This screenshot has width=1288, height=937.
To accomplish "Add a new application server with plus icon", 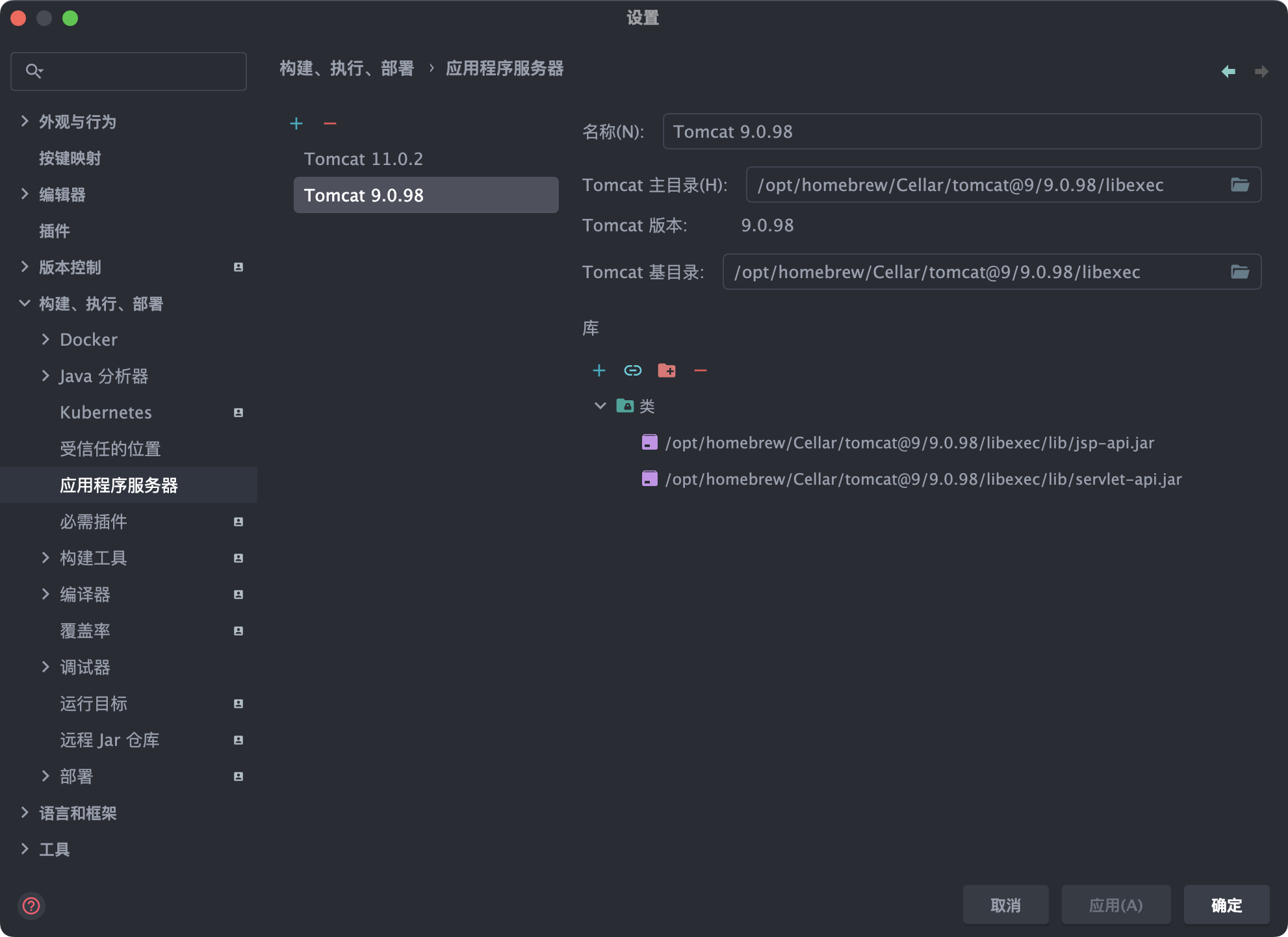I will coord(296,123).
